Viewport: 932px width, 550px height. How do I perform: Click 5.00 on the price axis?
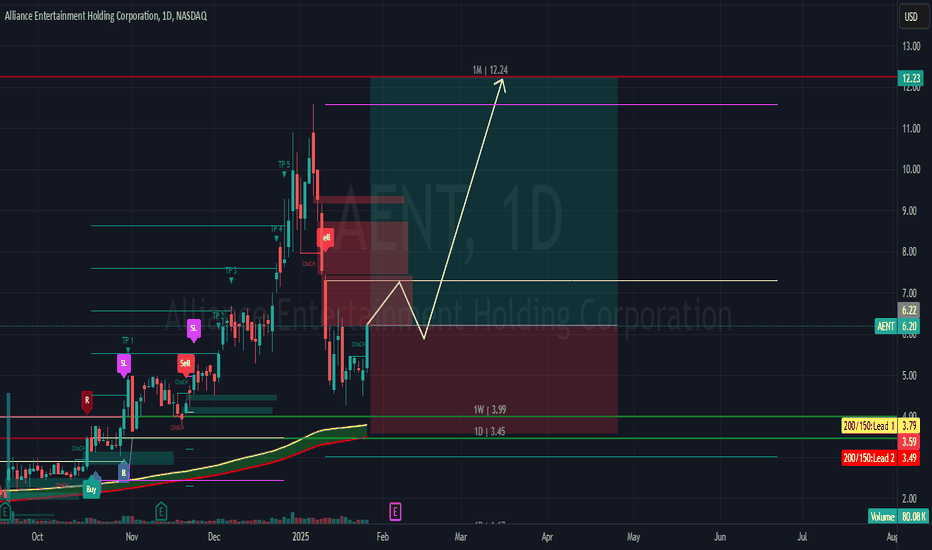pos(911,376)
